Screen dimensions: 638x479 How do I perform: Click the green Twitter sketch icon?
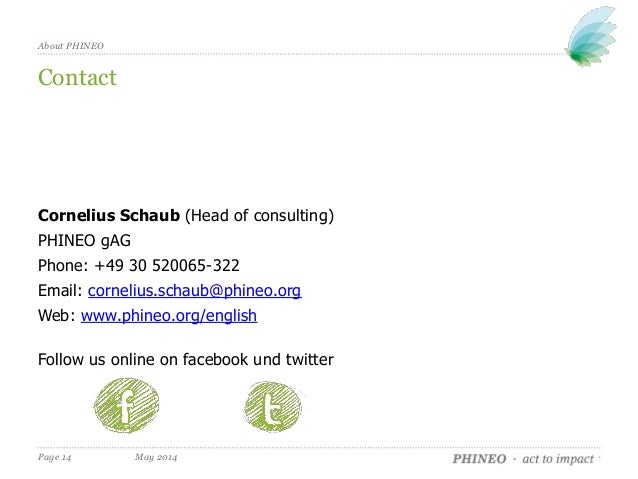273,407
